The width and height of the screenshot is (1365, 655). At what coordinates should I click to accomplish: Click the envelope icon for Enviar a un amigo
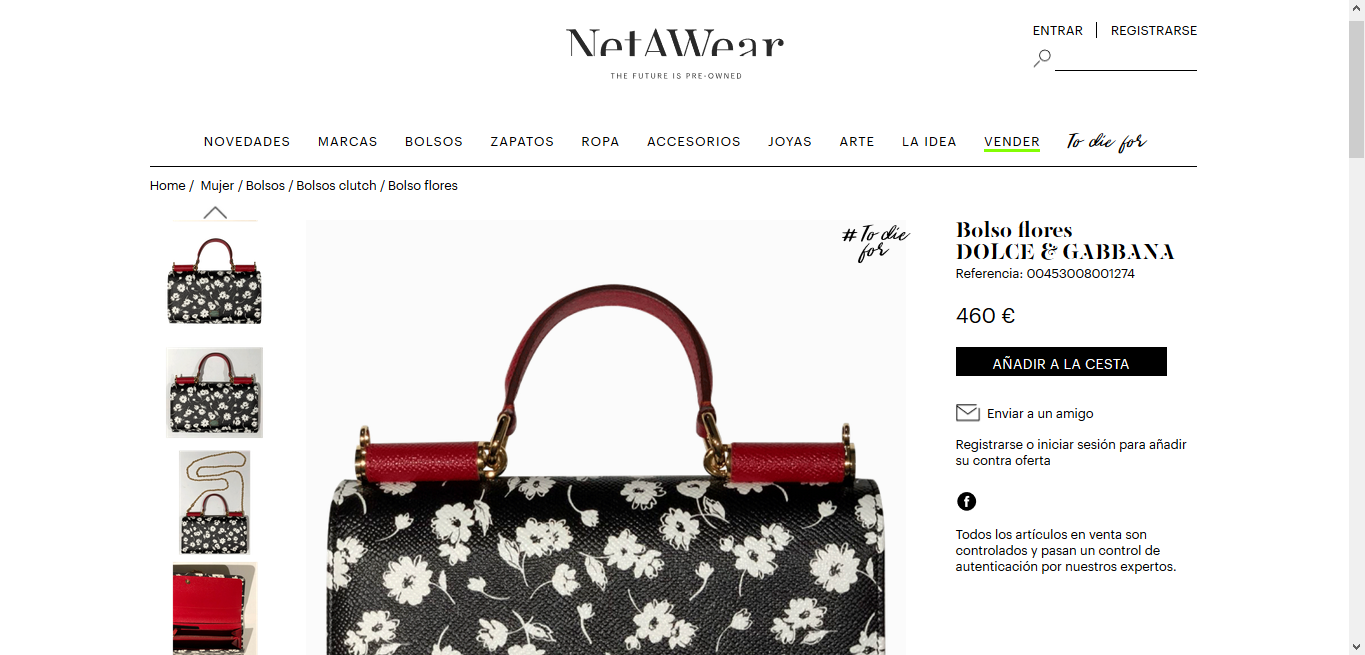(967, 413)
